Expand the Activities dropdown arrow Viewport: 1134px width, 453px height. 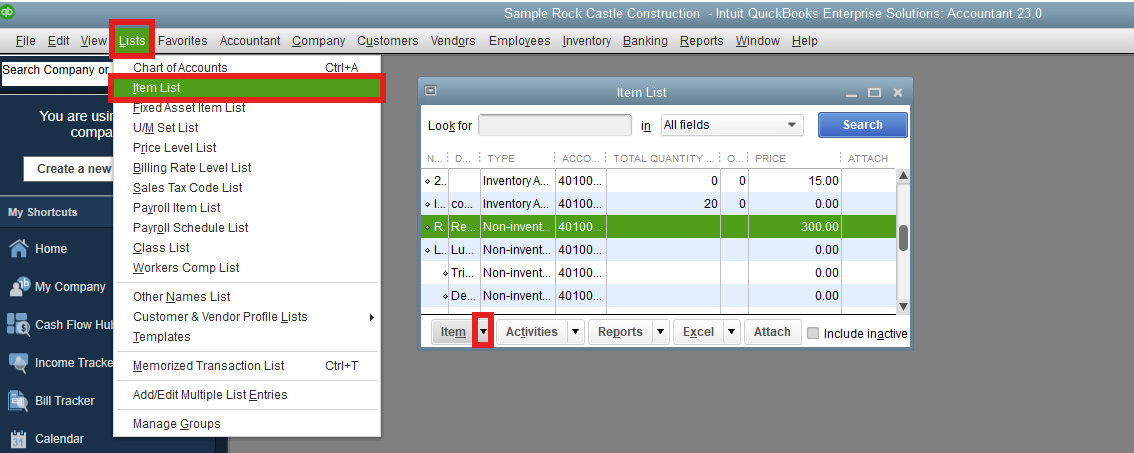575,332
